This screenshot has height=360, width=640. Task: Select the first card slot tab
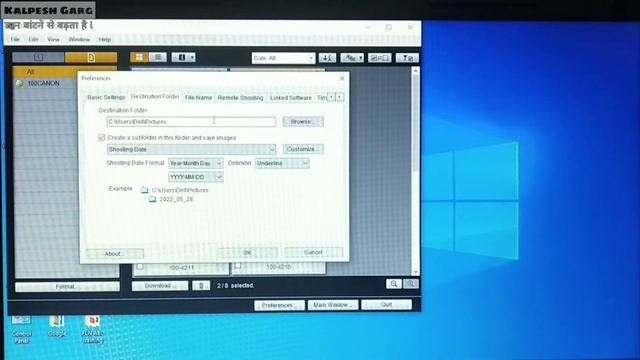pyautogui.click(x=38, y=57)
